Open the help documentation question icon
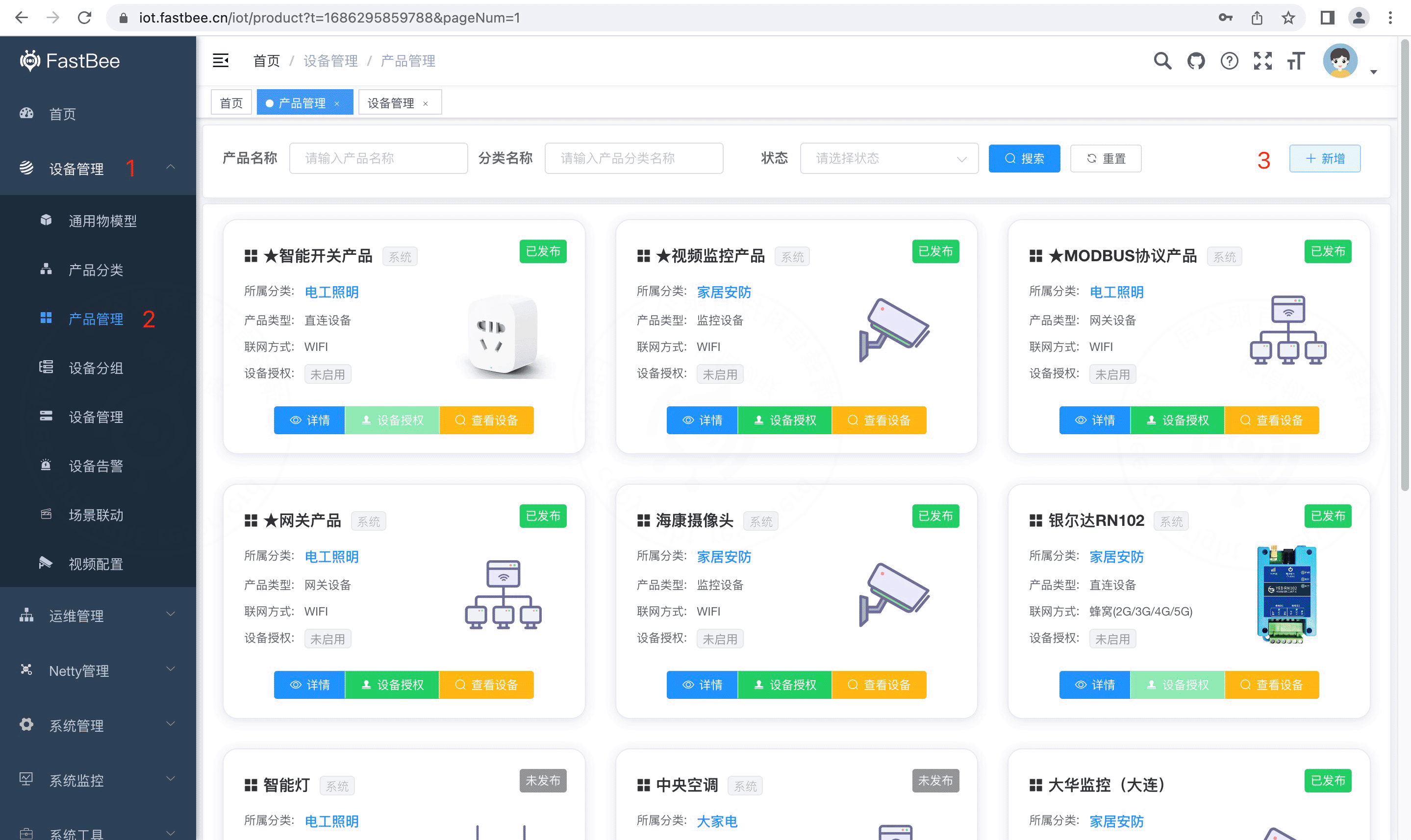 point(1229,61)
